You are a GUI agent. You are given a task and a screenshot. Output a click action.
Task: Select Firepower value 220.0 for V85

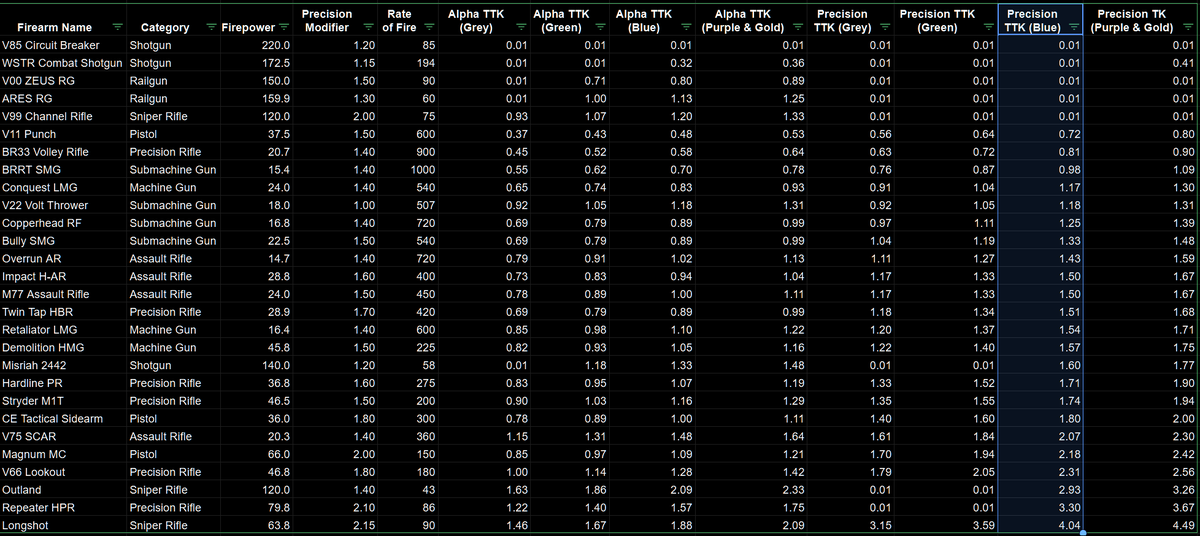[x=255, y=46]
